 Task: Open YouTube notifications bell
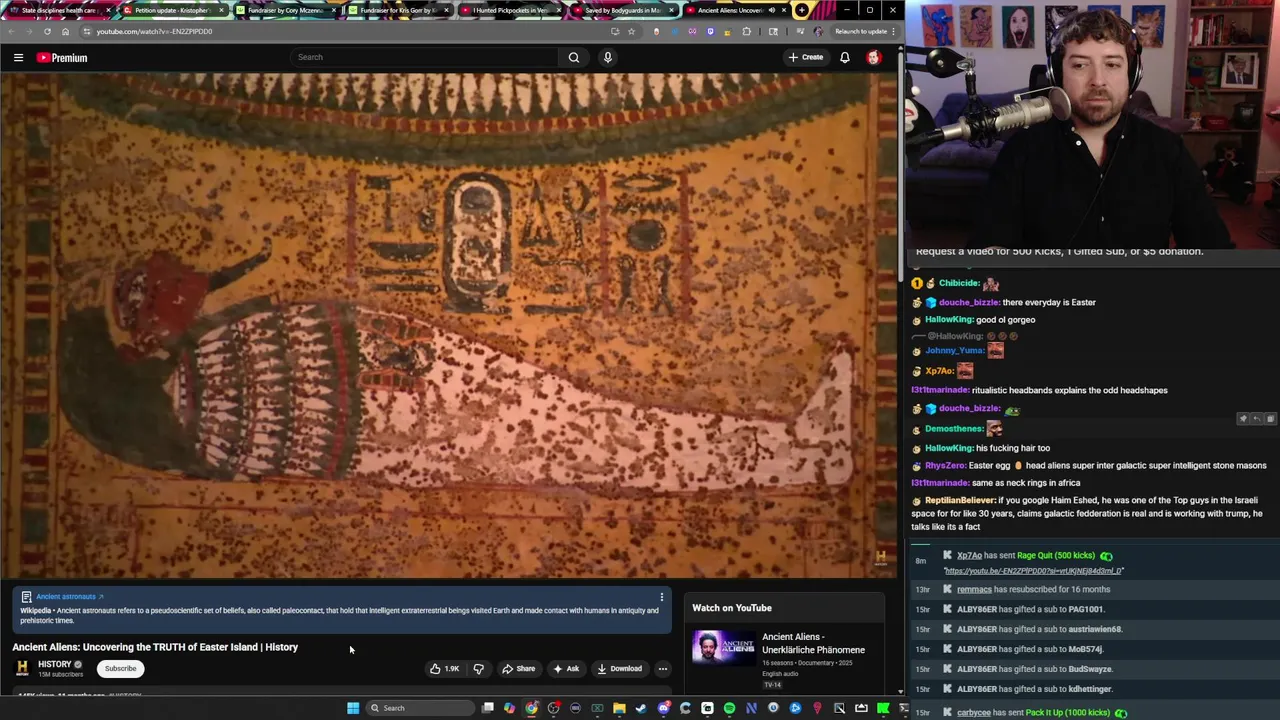point(845,57)
